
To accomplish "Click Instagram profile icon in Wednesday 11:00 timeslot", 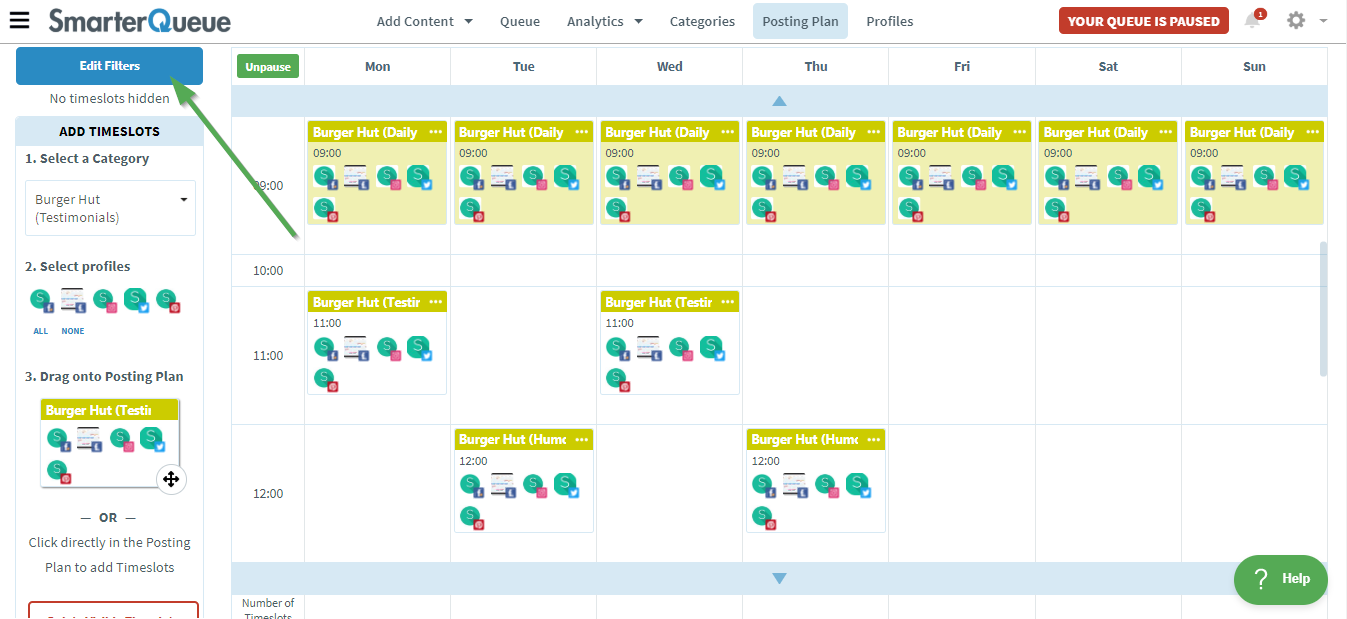I will pyautogui.click(x=681, y=349).
